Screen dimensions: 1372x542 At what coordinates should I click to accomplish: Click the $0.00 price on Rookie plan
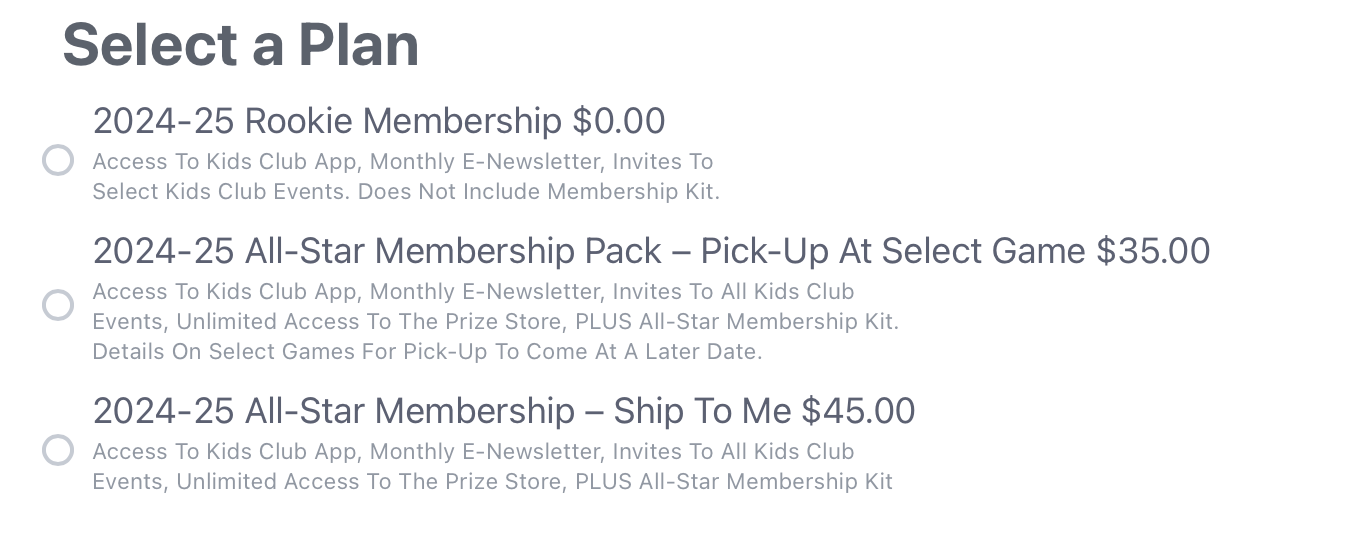(619, 121)
